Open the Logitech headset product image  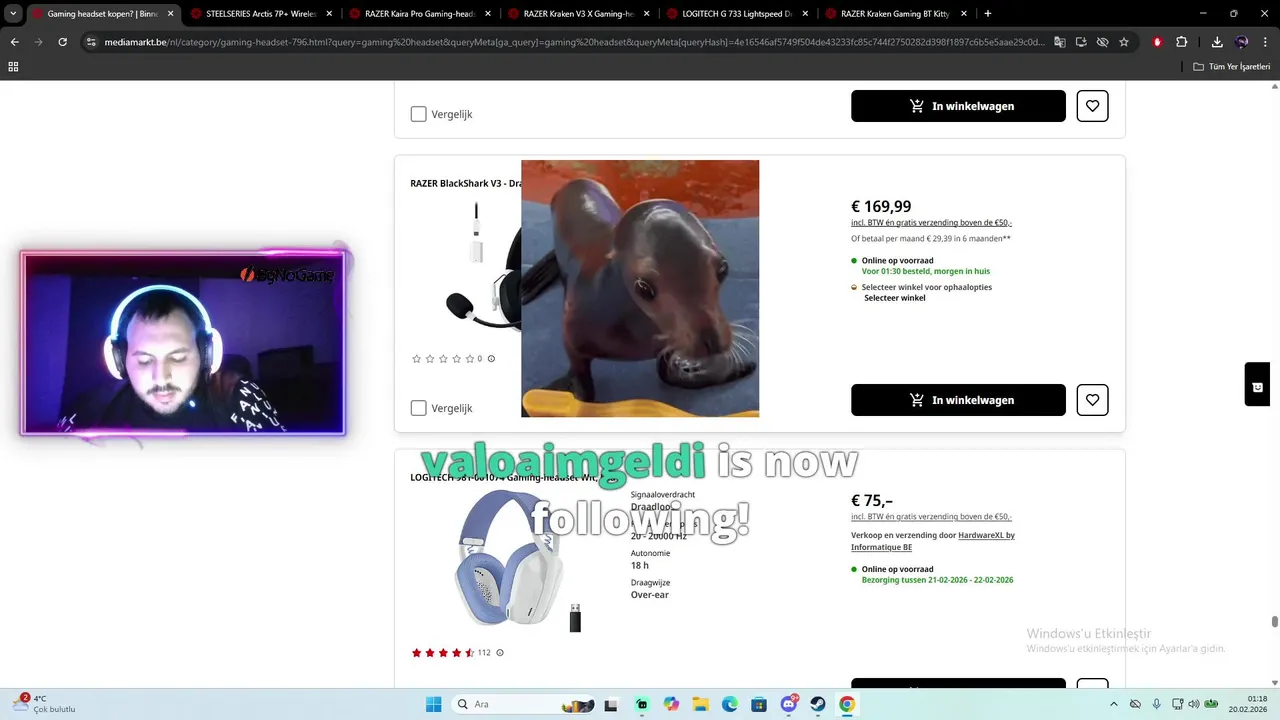(x=517, y=561)
